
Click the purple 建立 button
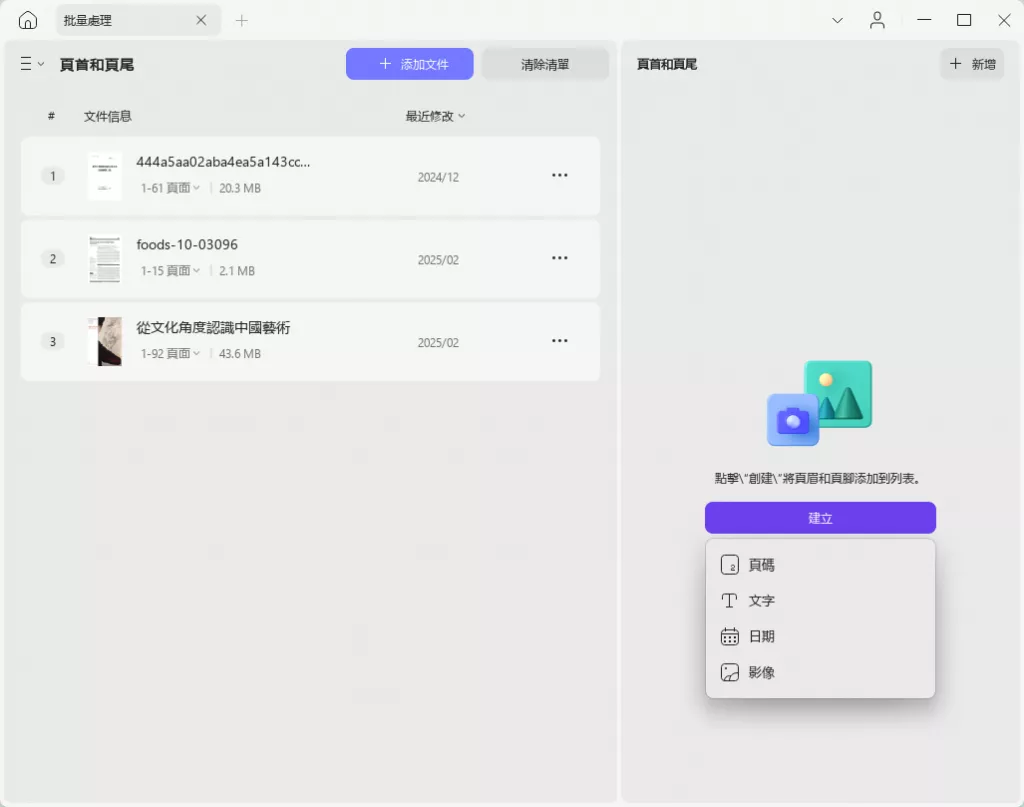point(820,518)
